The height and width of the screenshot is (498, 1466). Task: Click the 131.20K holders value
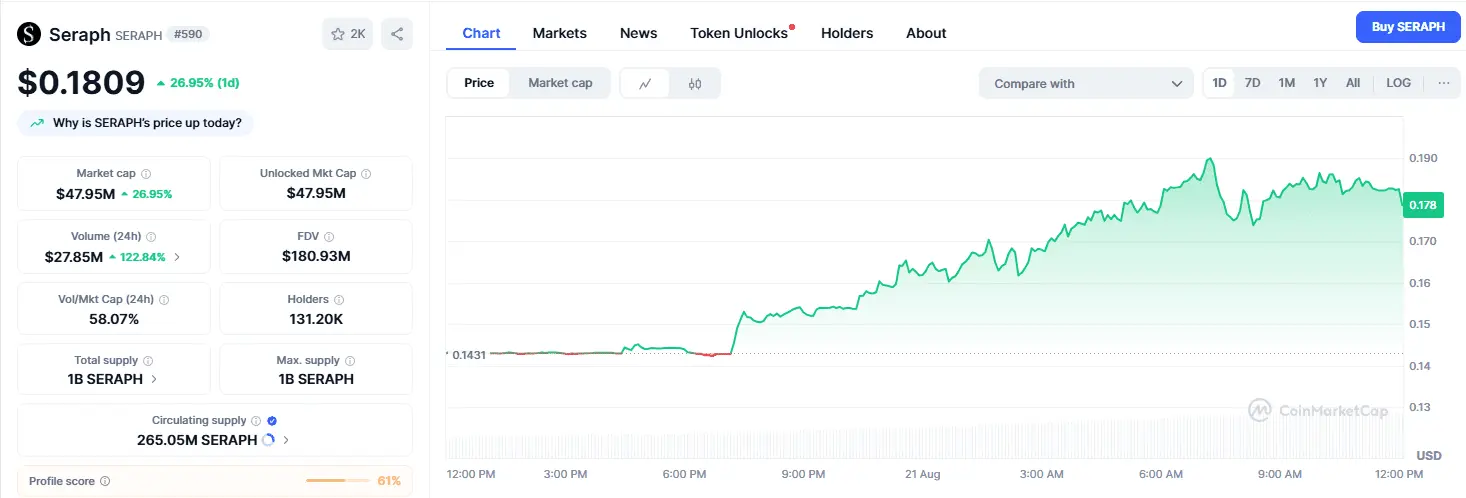click(316, 319)
